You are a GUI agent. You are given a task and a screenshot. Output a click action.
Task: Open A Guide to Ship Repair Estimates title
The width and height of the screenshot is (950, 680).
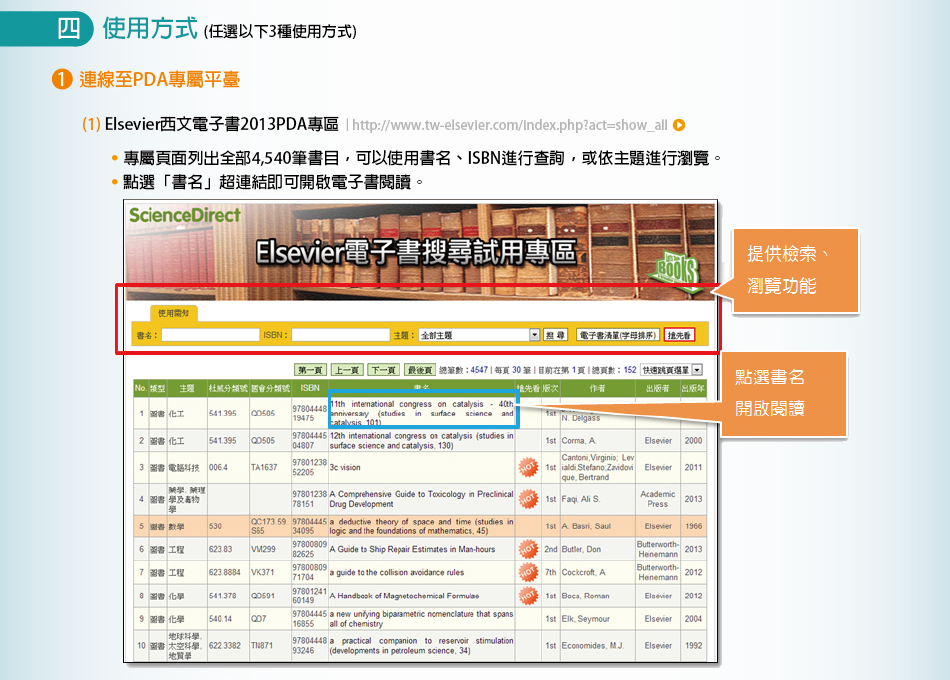click(413, 549)
